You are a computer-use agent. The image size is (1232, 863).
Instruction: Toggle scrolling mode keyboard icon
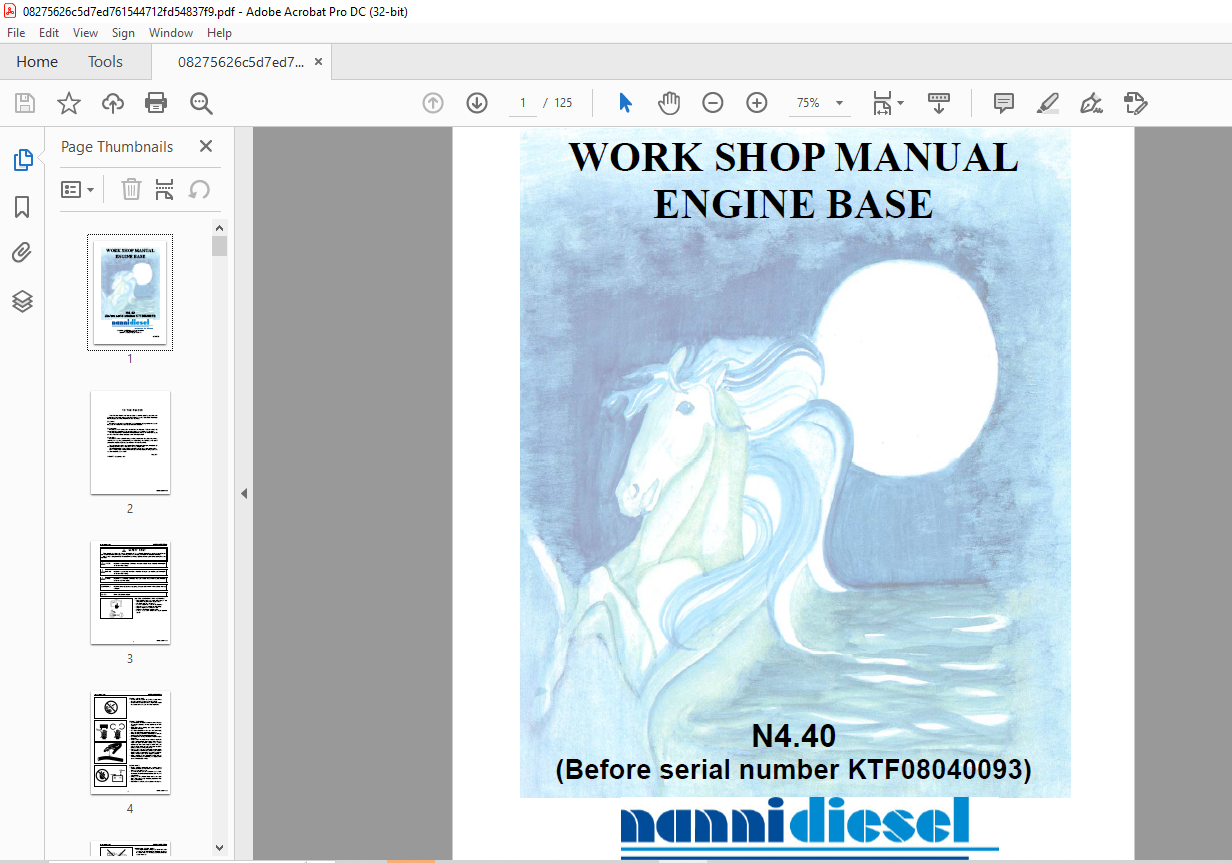[x=939, y=103]
